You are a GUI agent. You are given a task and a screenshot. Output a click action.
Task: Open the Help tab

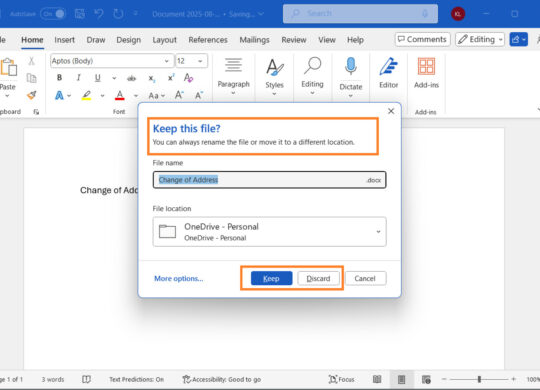tap(355, 40)
